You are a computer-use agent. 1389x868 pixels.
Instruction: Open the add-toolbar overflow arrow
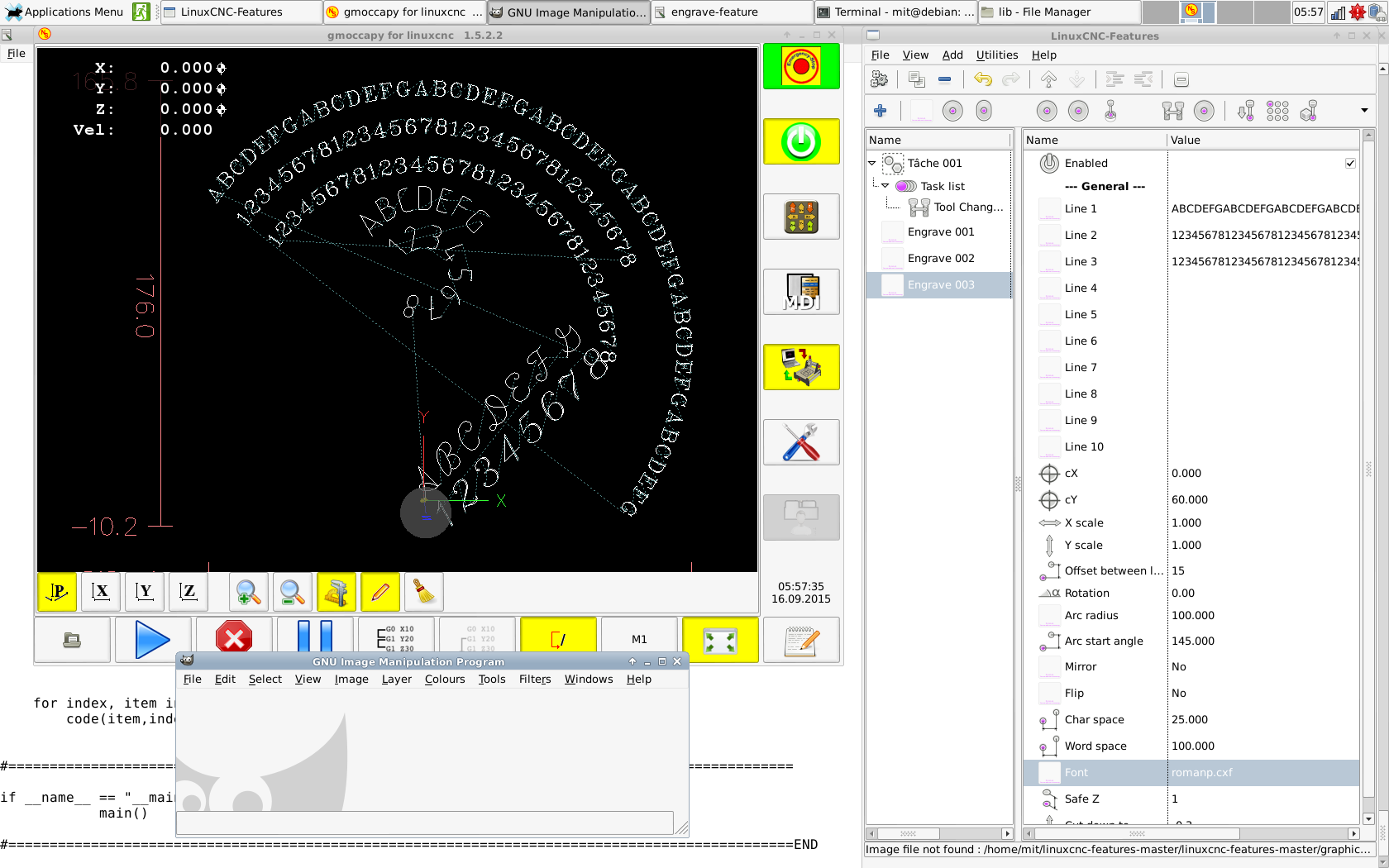tap(1364, 111)
